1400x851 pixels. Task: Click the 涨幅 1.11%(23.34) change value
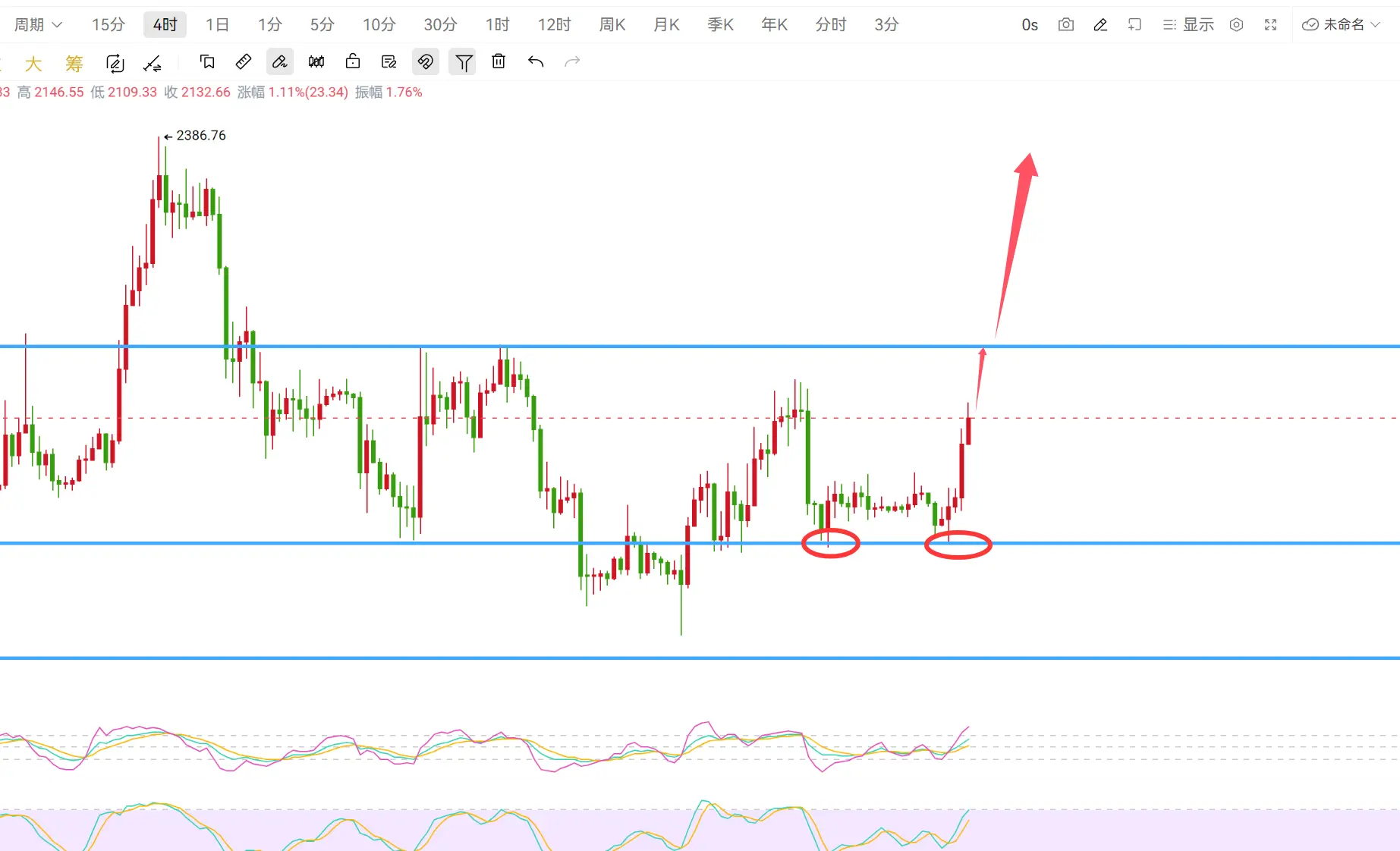coord(293,93)
